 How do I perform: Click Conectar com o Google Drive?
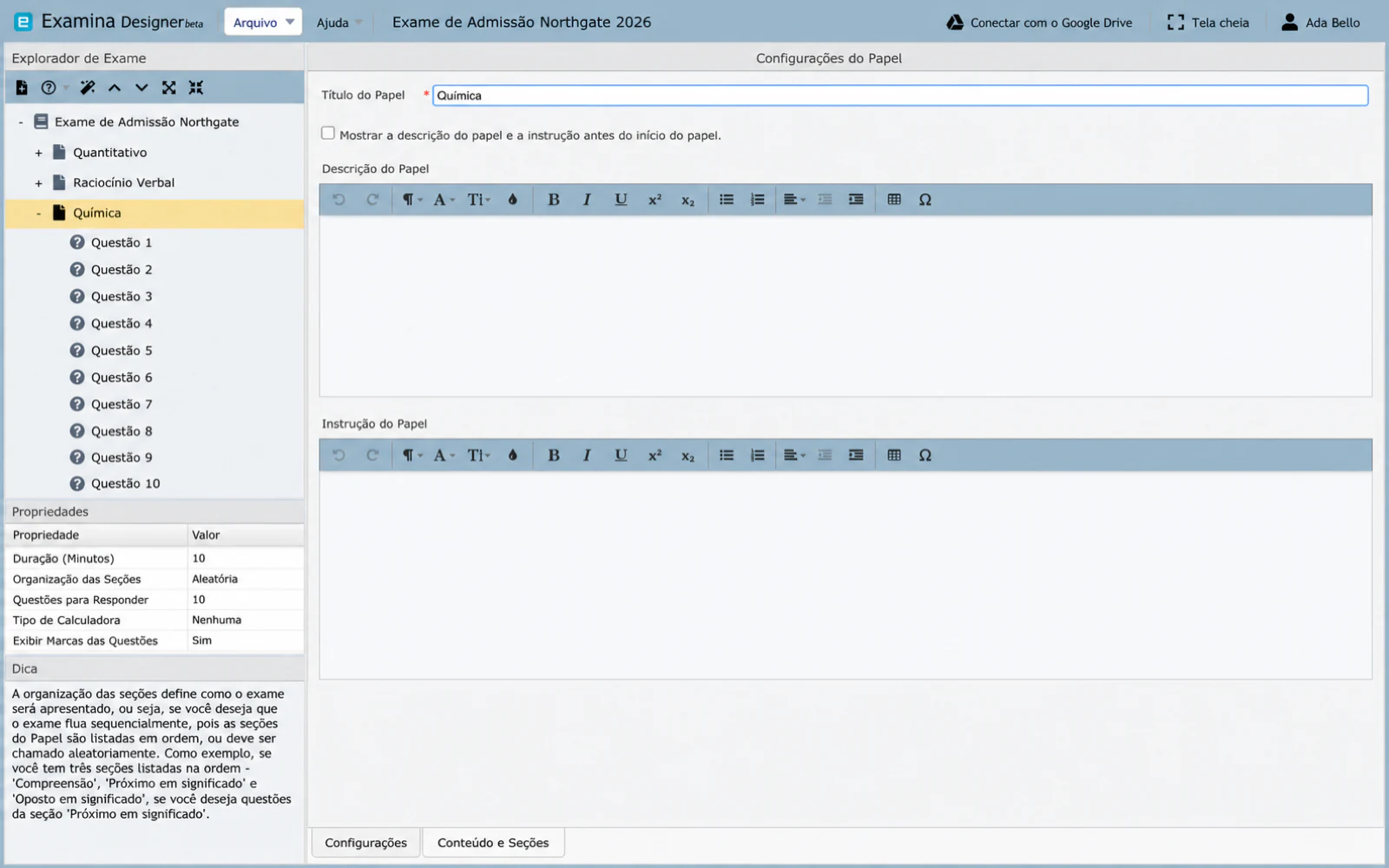[1039, 23]
